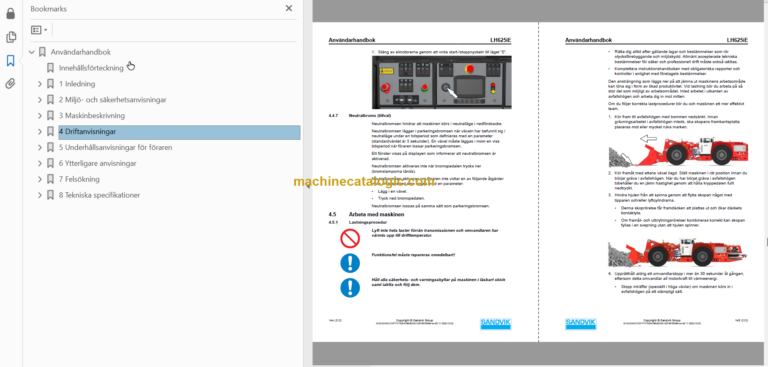Open the bookmark options dropdown menu
Screen dimensions: 768x367
[x=39, y=30]
